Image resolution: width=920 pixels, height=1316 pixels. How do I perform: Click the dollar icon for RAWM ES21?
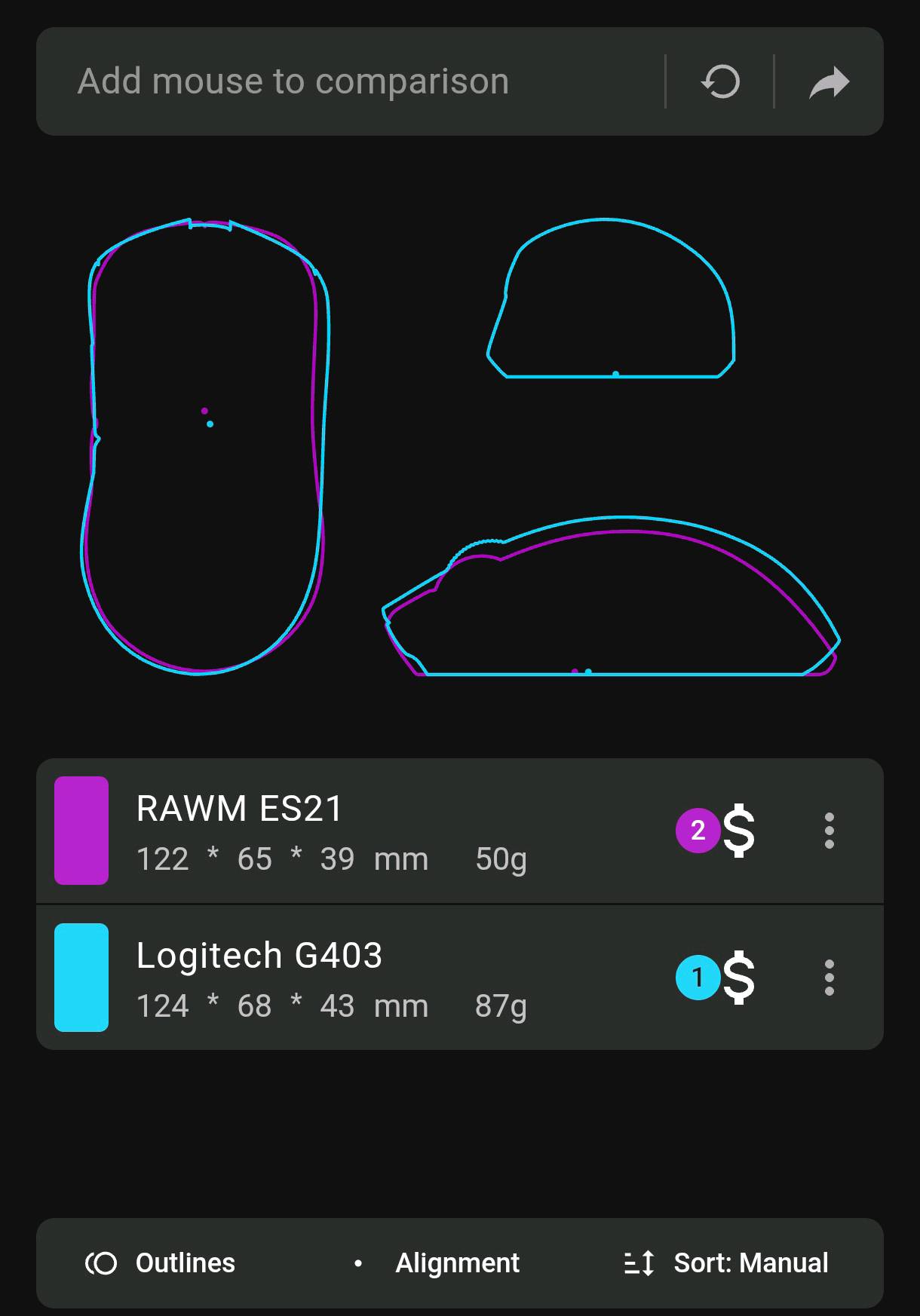pyautogui.click(x=739, y=831)
